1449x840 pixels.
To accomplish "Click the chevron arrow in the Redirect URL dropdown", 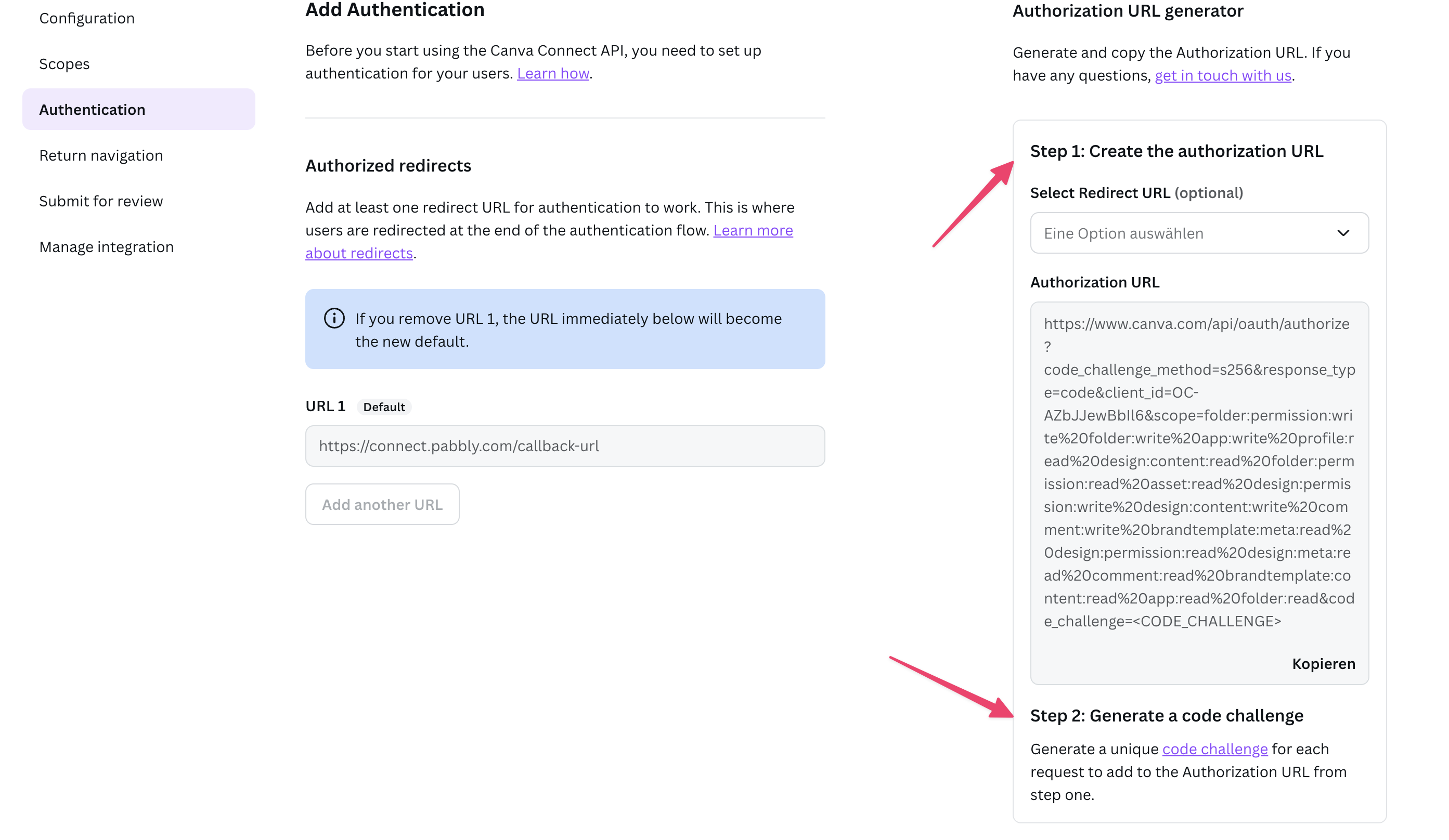I will click(1342, 233).
